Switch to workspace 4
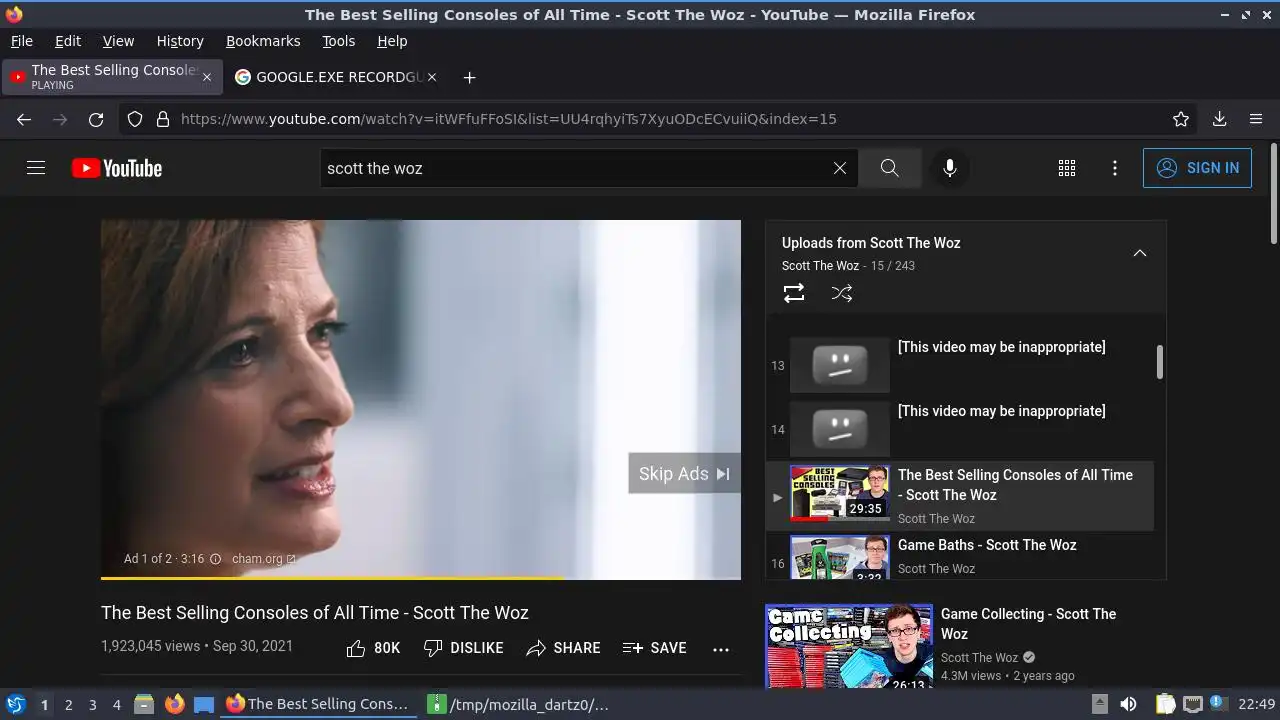1280x720 pixels. pyautogui.click(x=117, y=705)
